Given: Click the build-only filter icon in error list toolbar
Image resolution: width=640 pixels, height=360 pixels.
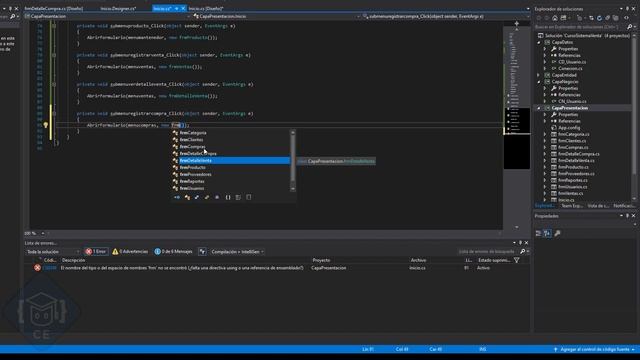Looking at the screenshot, I should 202,251.
